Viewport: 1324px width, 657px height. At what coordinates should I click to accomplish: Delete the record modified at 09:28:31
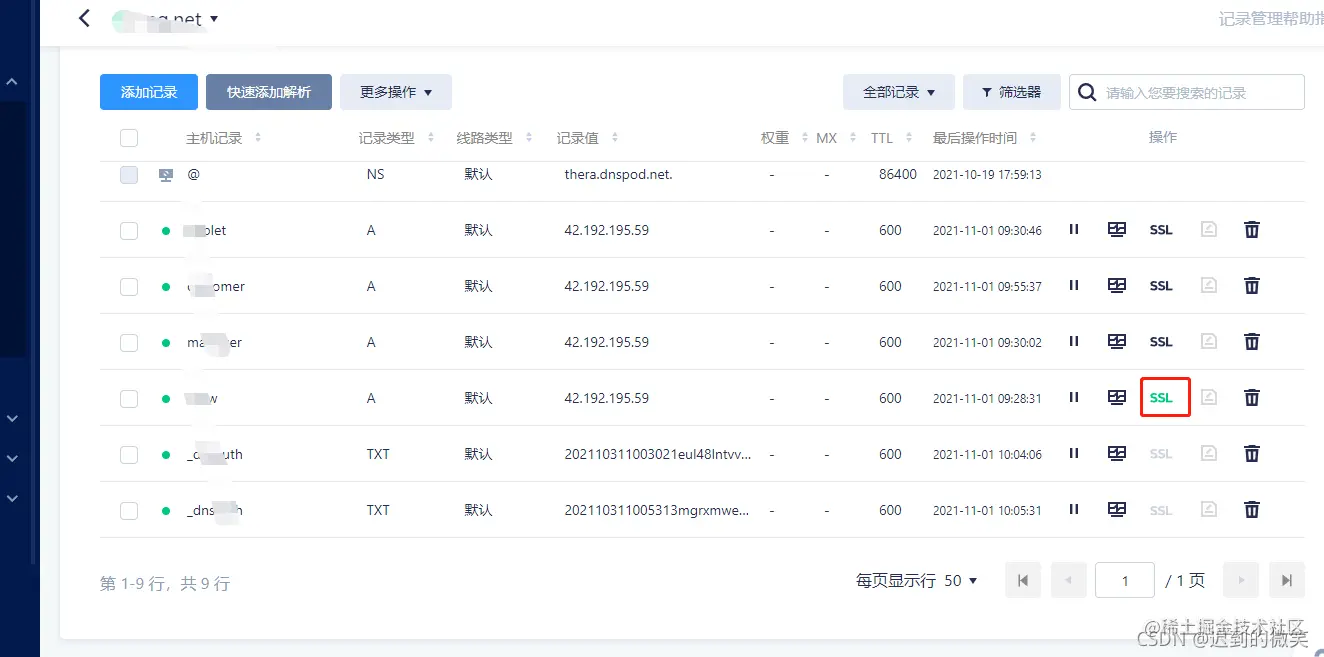click(1251, 398)
